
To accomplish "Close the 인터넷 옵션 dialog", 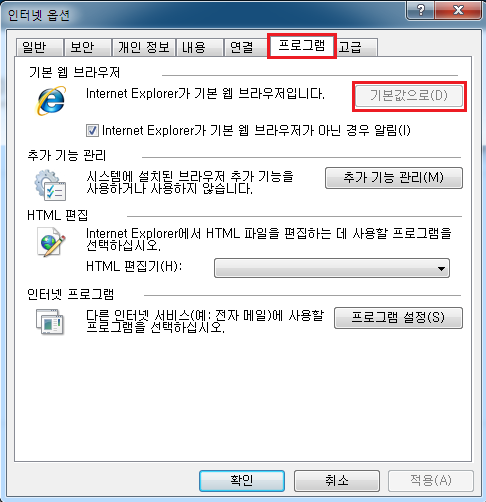I will pos(458,10).
